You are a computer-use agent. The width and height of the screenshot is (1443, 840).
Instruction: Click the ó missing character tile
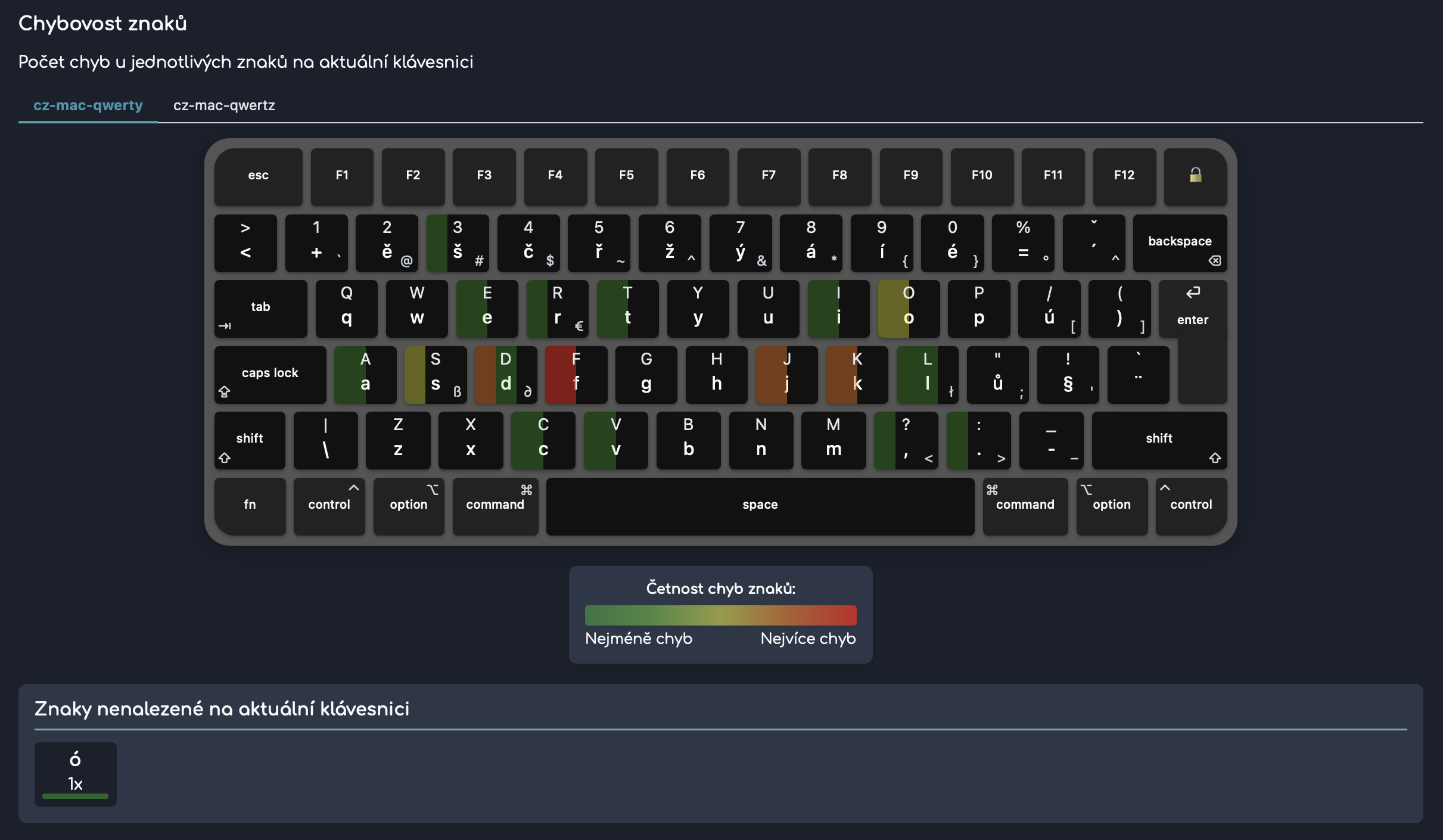pyautogui.click(x=75, y=773)
